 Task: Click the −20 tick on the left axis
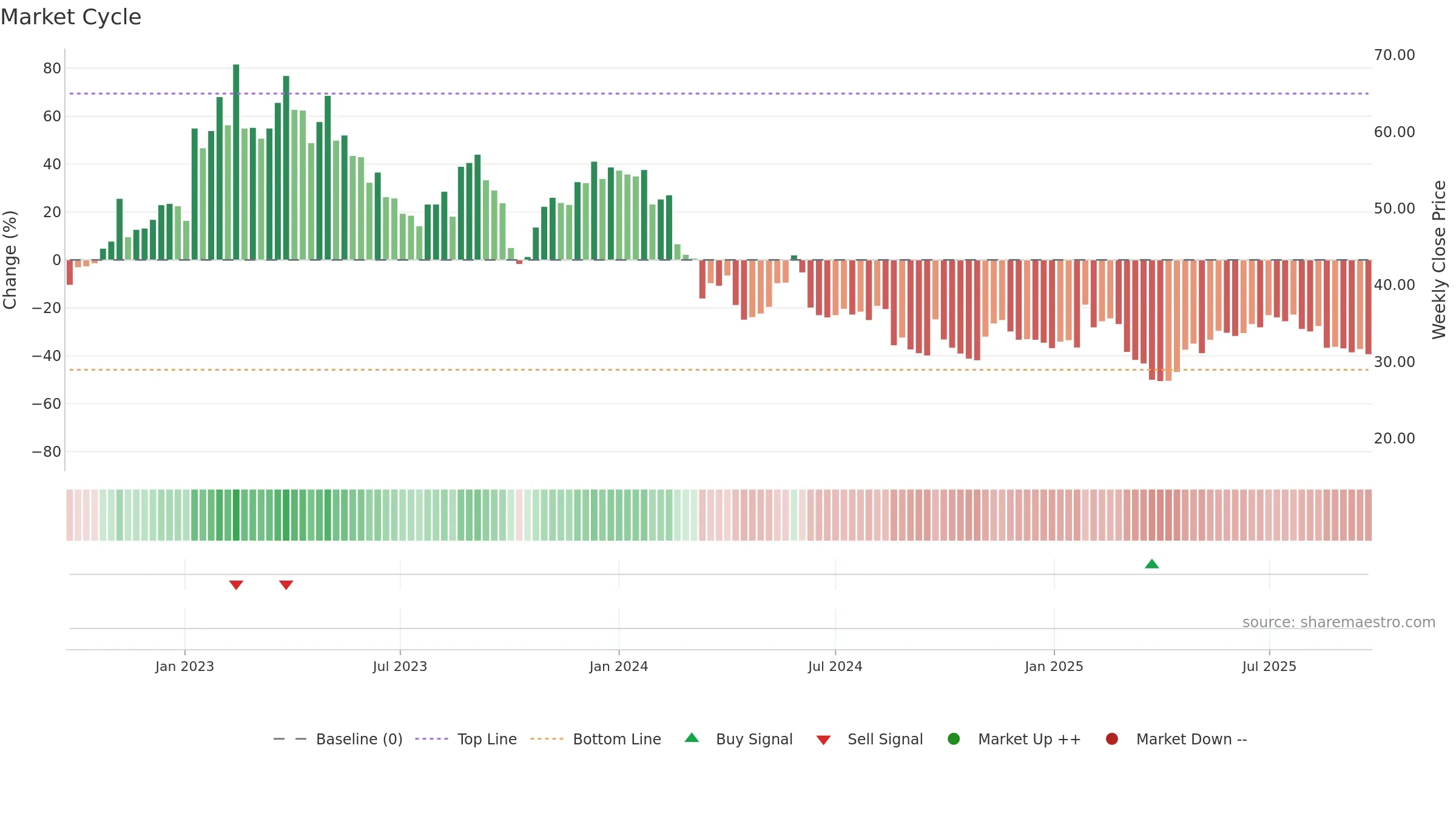[x=46, y=308]
